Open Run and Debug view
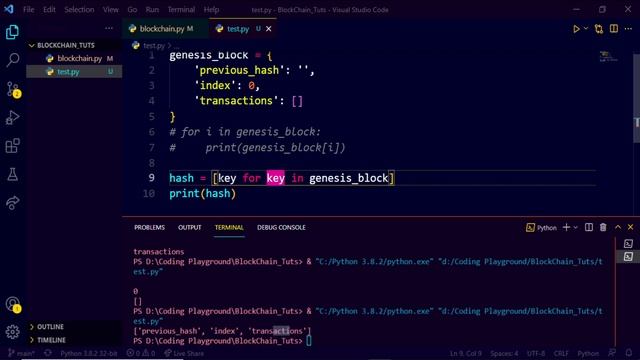Screen dimensions: 640x360 [12, 118]
